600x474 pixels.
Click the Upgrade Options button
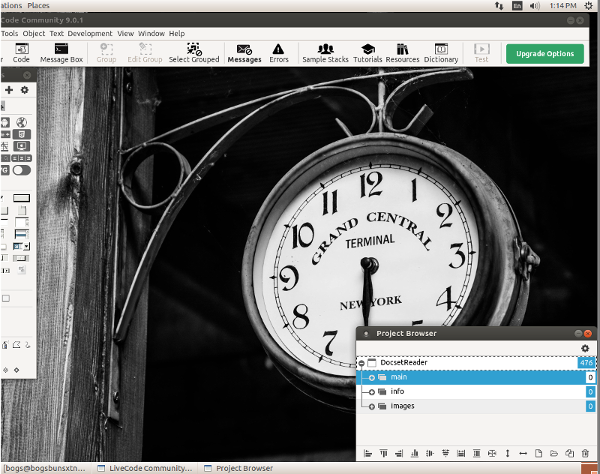[x=545, y=54]
